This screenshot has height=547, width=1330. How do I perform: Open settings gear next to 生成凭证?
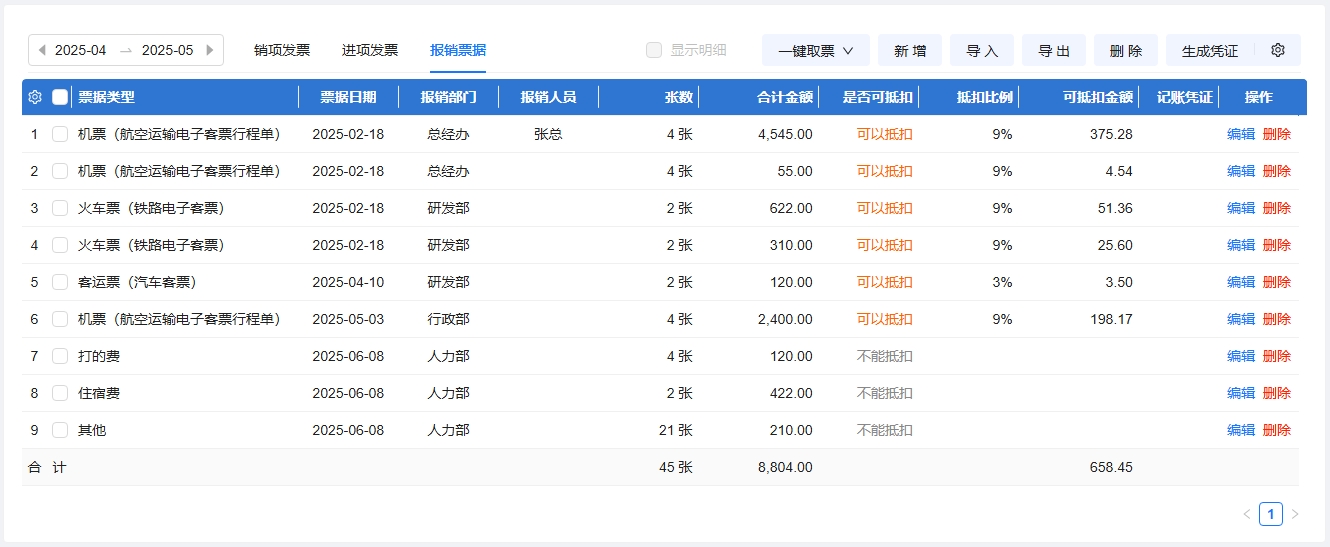[x=1277, y=50]
